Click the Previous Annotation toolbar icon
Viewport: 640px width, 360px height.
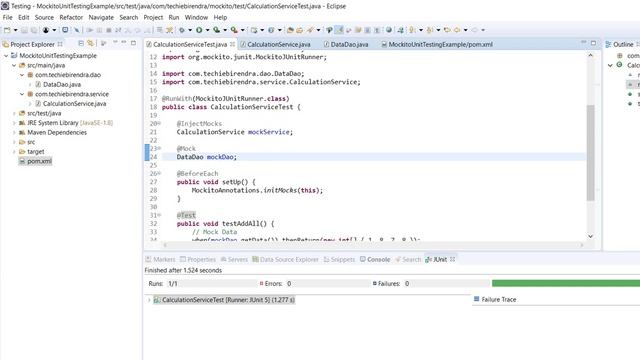tap(429, 30)
